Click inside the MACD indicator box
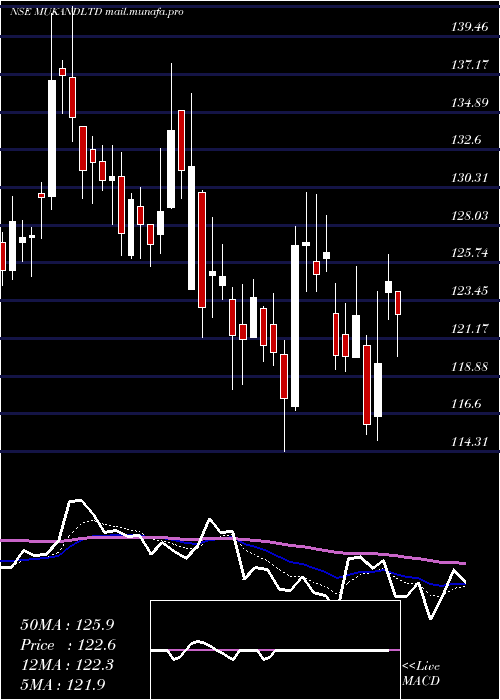Image resolution: width=500 pixels, height=700 pixels. [275, 650]
